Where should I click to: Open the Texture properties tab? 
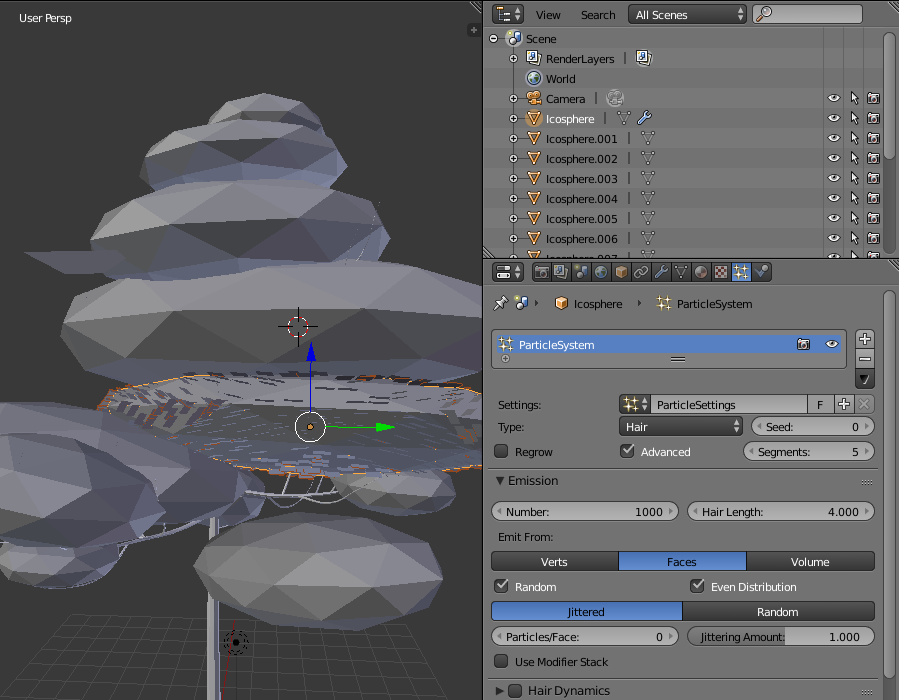(x=721, y=272)
